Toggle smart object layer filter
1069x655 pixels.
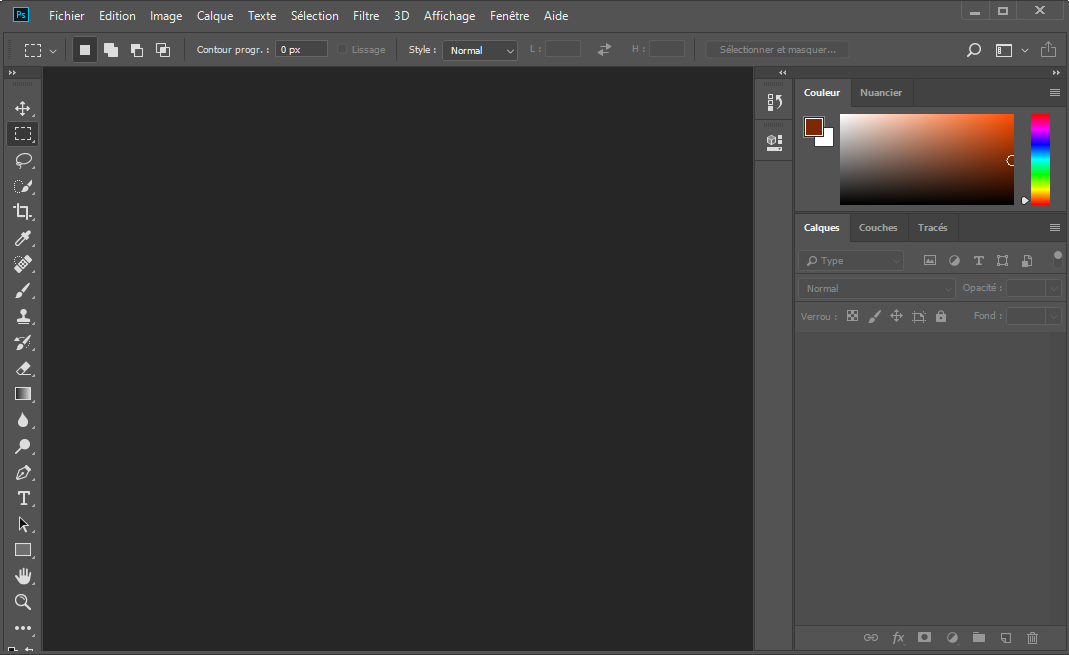pyautogui.click(x=1027, y=260)
